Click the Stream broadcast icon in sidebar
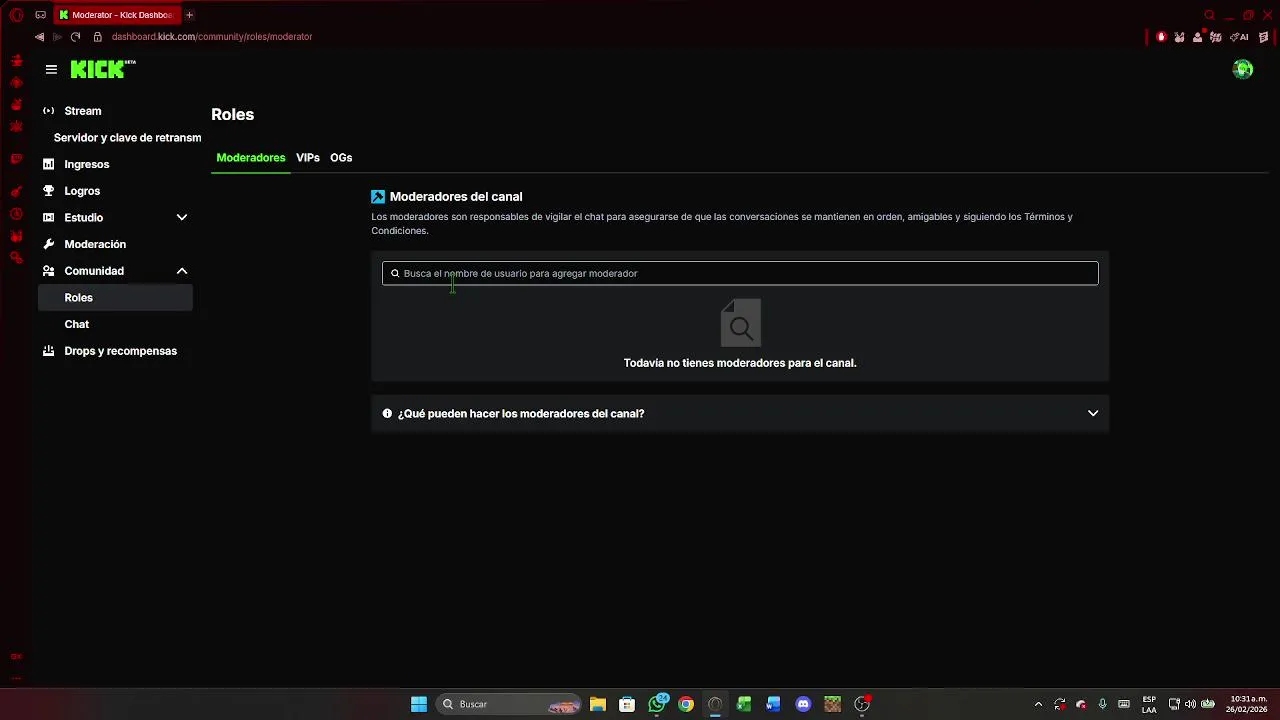Image resolution: width=1280 pixels, height=720 pixels. [x=48, y=111]
